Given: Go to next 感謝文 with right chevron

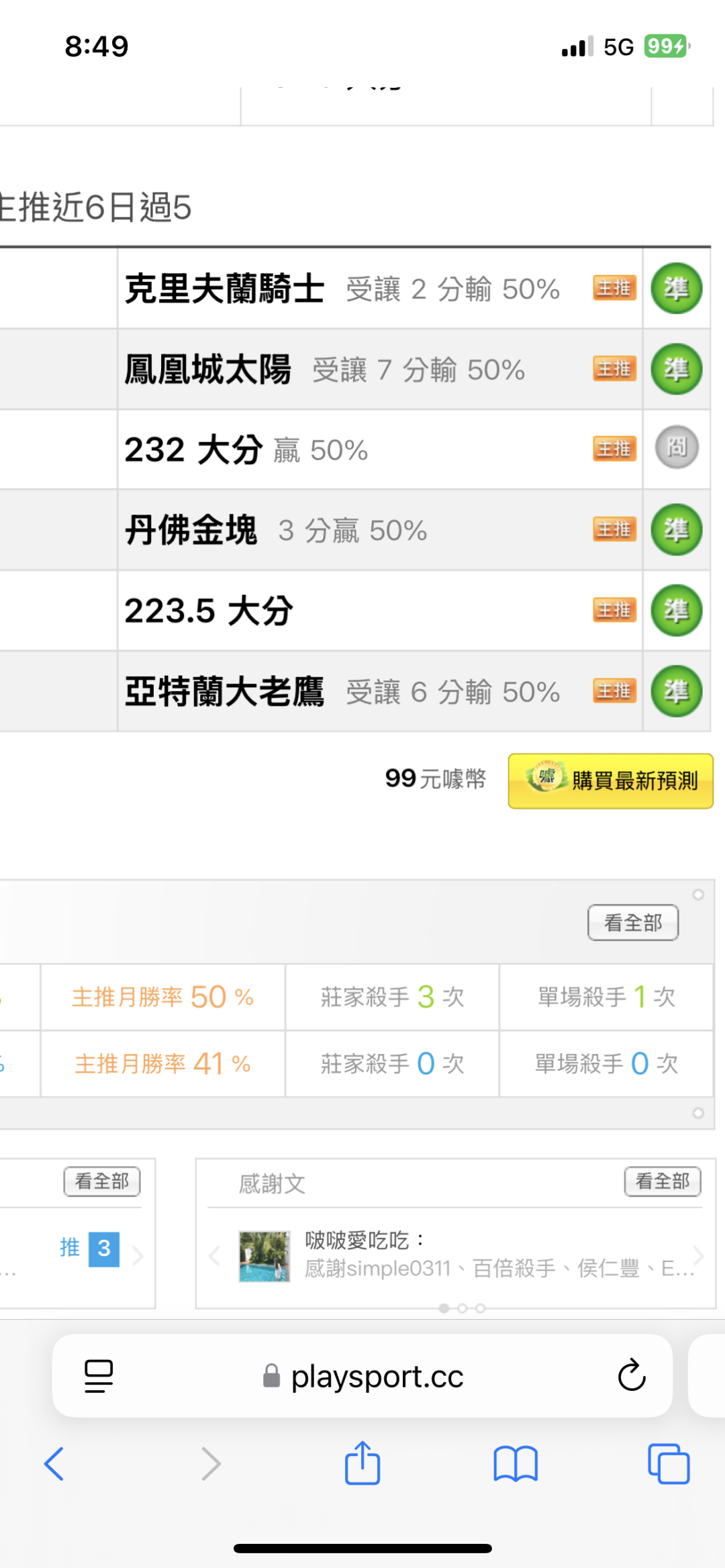Looking at the screenshot, I should [x=698, y=1255].
